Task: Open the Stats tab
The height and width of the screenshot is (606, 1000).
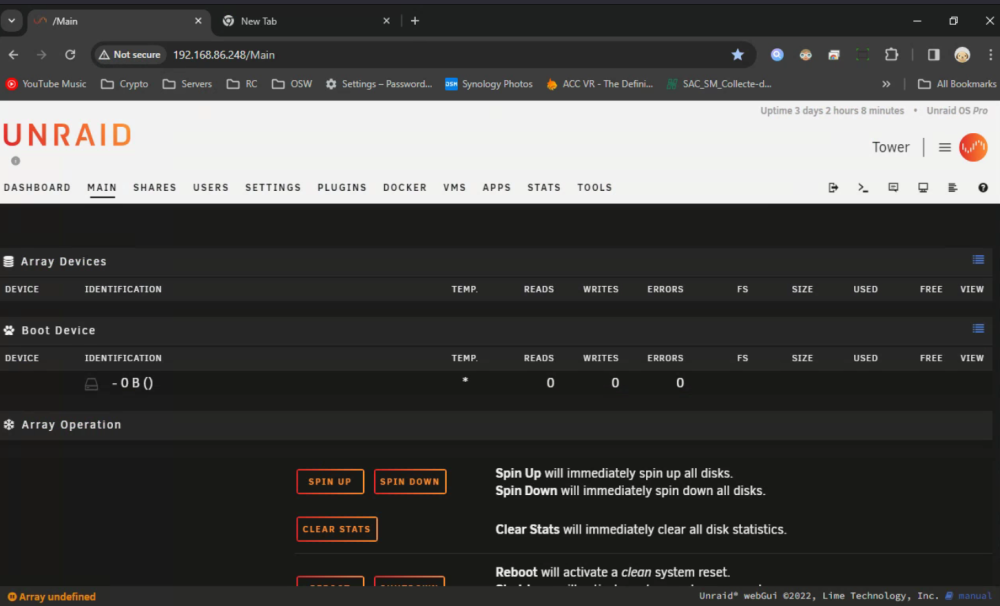Action: [x=543, y=188]
